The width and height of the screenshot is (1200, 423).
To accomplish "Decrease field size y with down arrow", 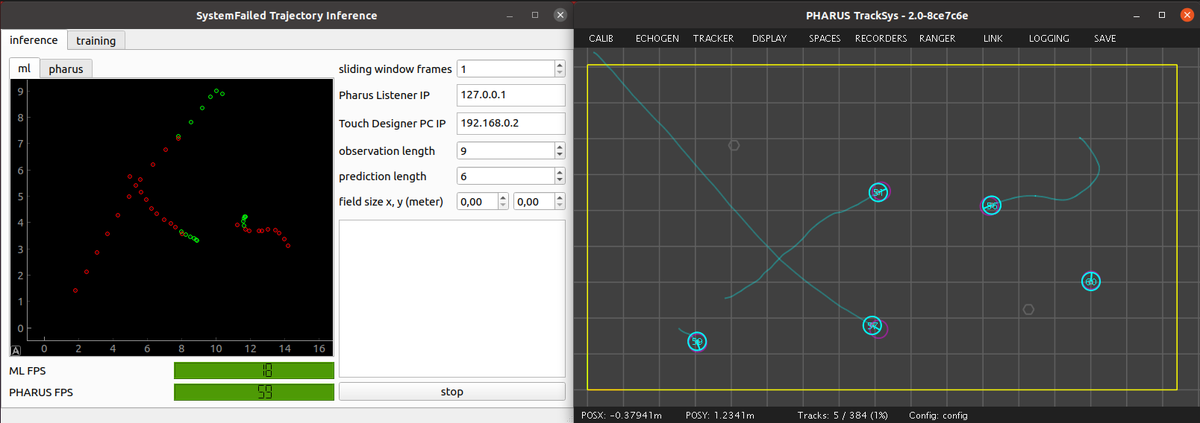I will (x=559, y=207).
